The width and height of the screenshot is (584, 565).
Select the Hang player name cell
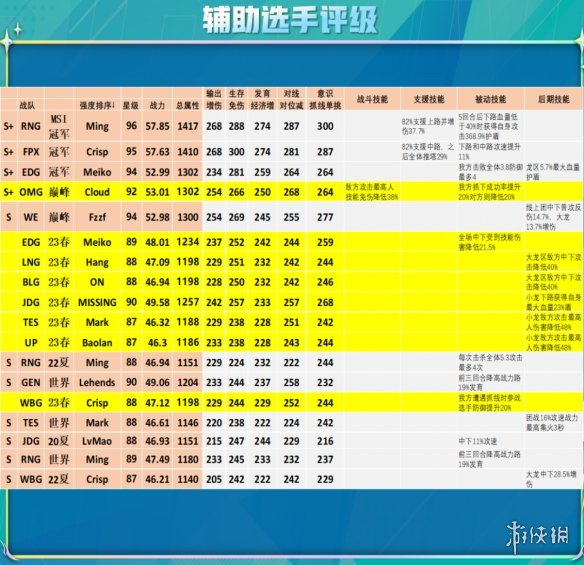[x=97, y=263]
